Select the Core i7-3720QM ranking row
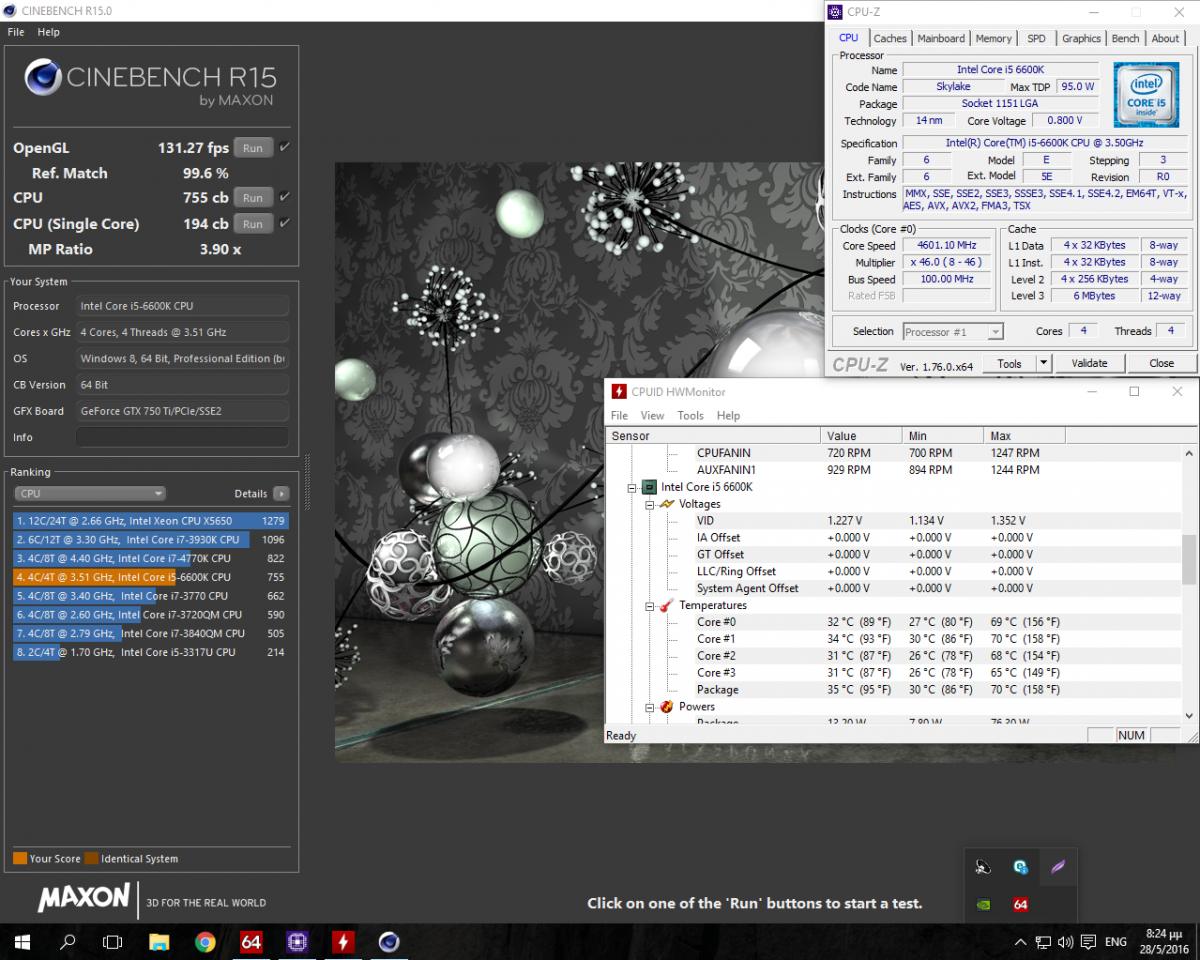1200x960 pixels. [x=151, y=614]
